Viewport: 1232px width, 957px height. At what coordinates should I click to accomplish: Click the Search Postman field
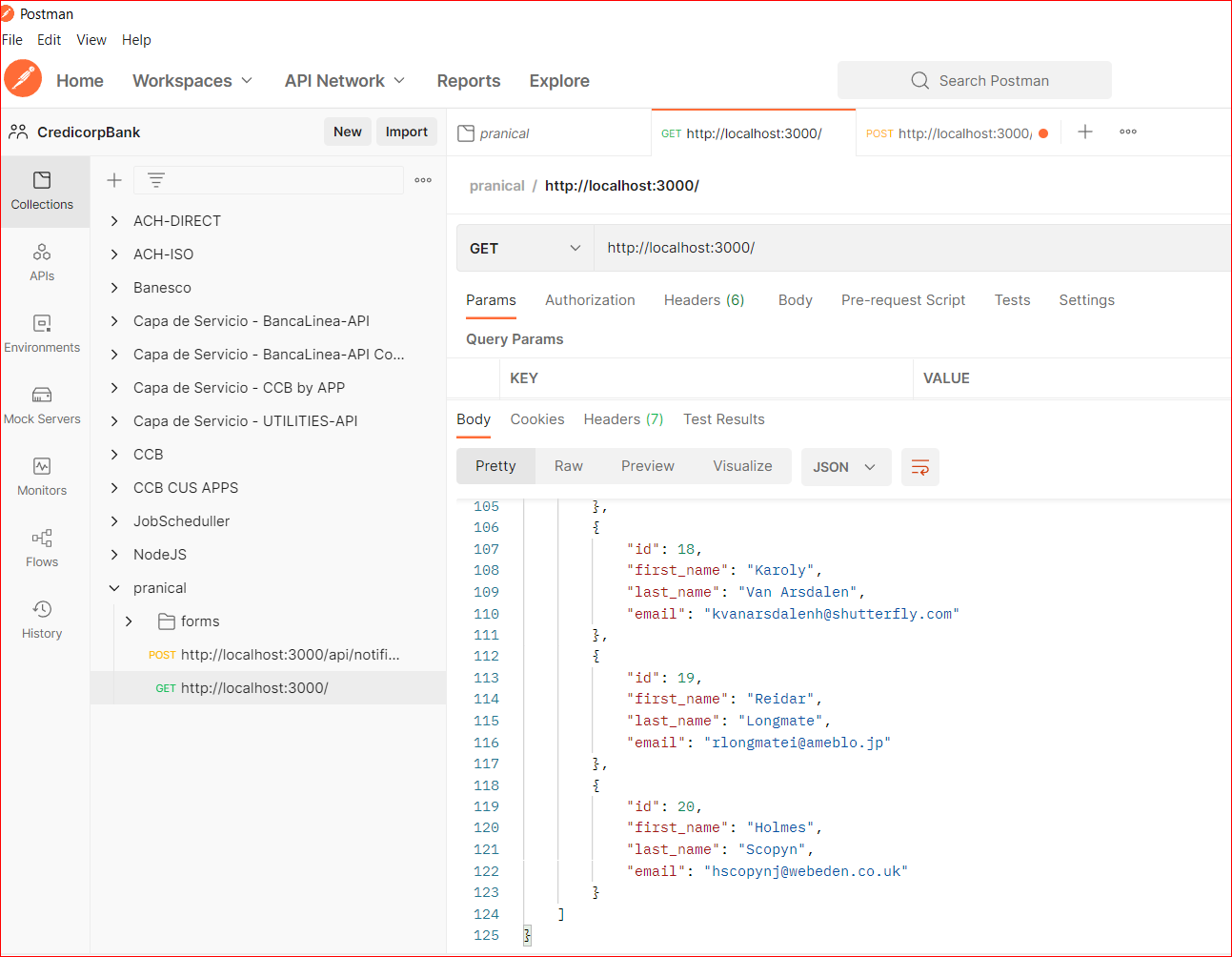click(x=975, y=80)
